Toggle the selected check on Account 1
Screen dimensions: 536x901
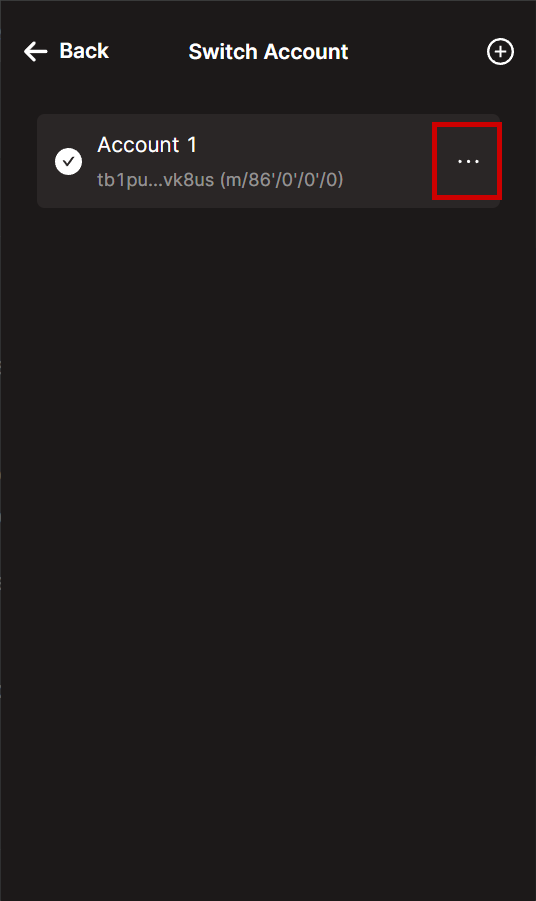pos(68,161)
